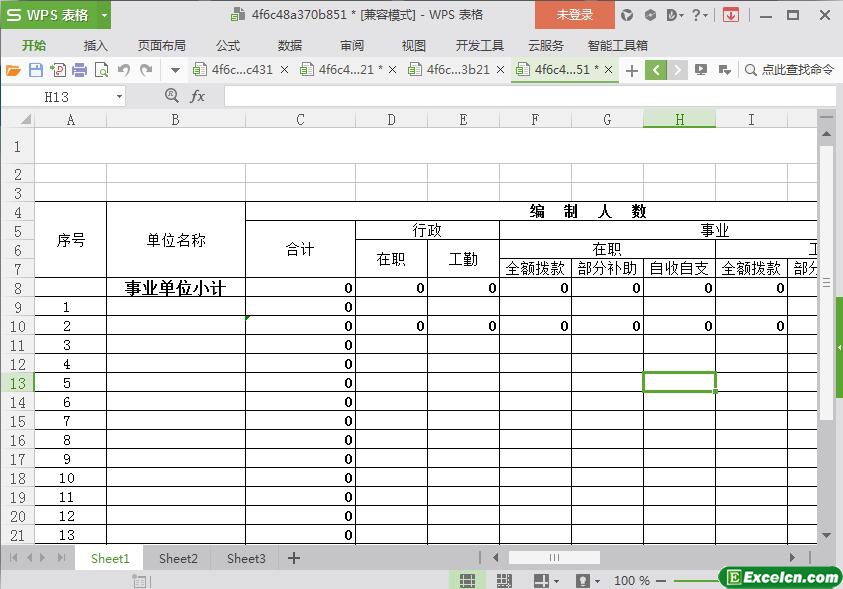Viewport: 843px width, 589px height.
Task: Open the help question mark dropdown
Action: [x=699, y=15]
